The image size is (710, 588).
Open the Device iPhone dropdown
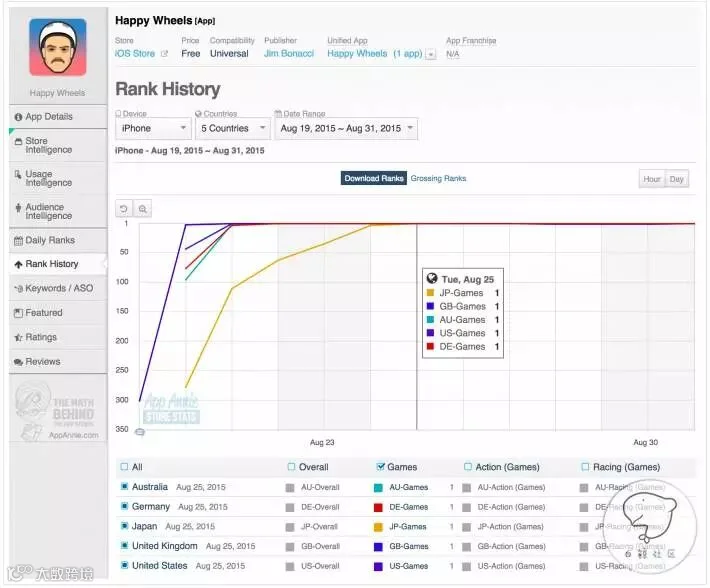pyautogui.click(x=153, y=129)
